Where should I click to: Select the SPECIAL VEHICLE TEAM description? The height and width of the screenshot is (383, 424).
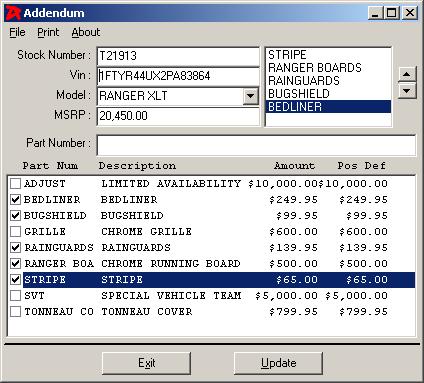coord(171,296)
